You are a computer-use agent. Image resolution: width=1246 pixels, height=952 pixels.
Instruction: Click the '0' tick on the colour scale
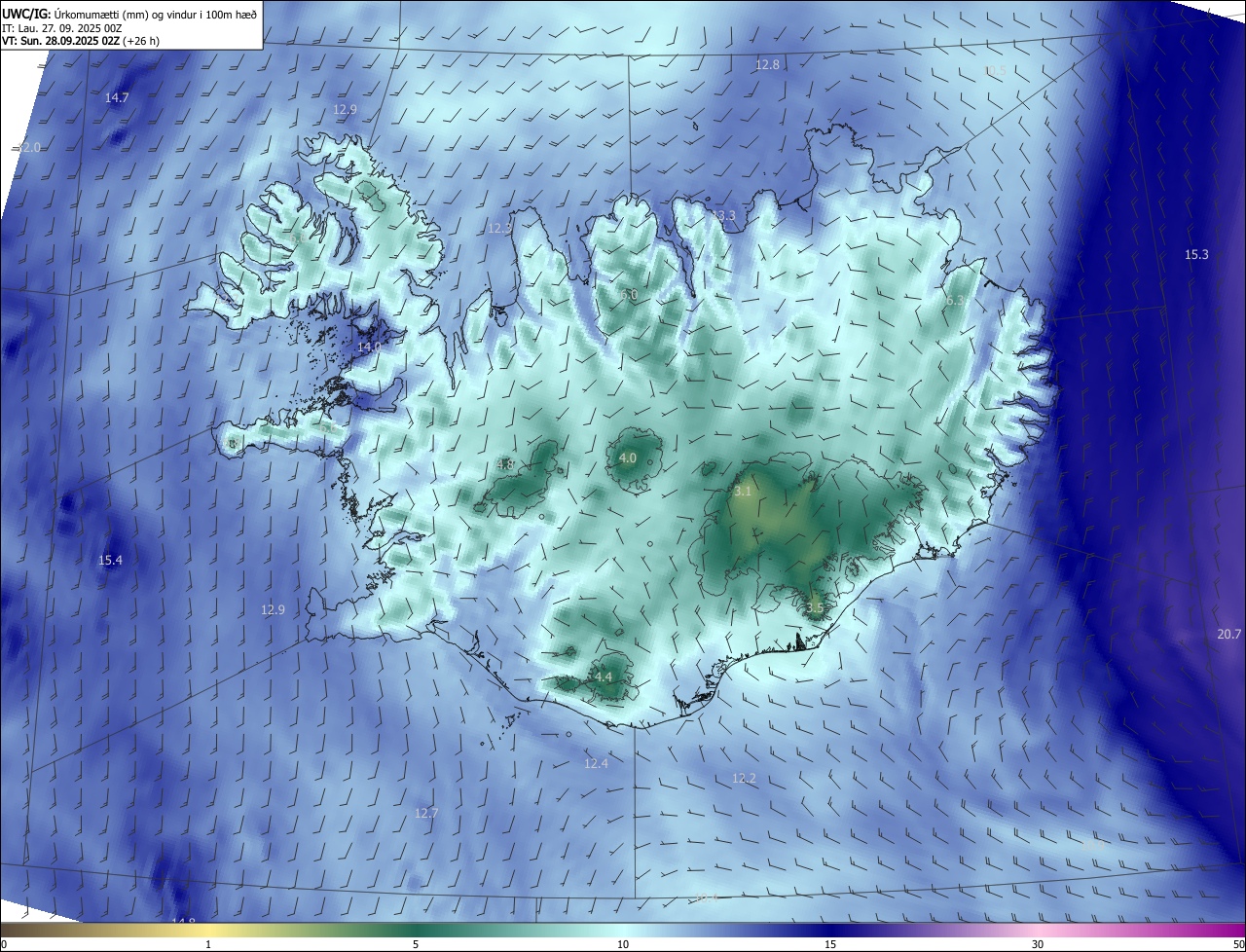4,944
